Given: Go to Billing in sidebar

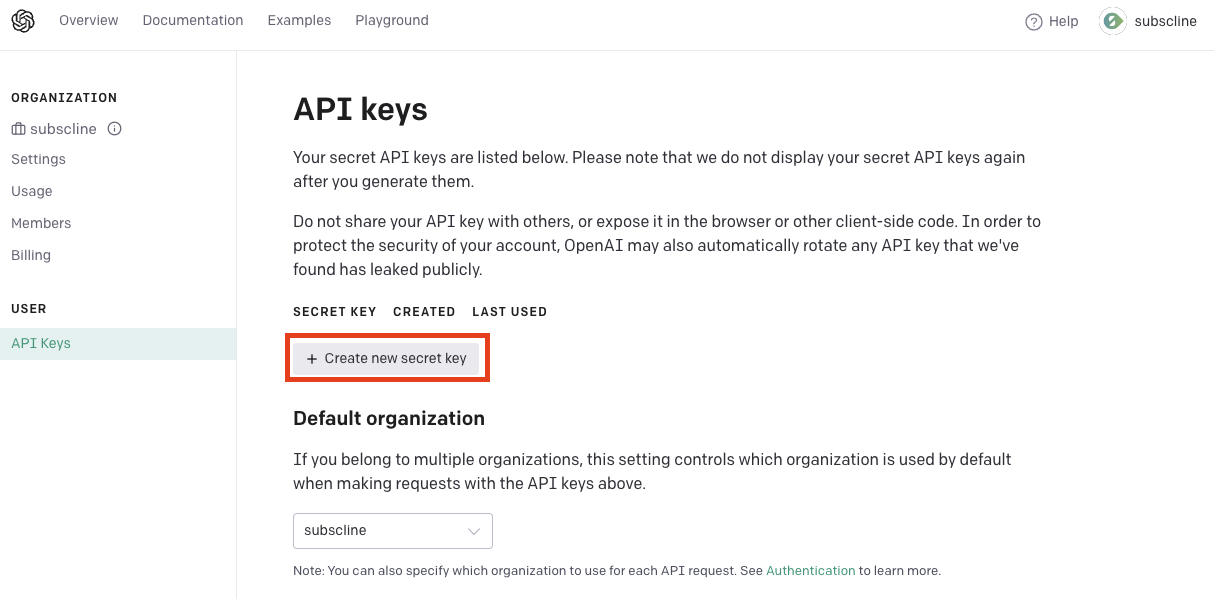Looking at the screenshot, I should coord(31,256).
